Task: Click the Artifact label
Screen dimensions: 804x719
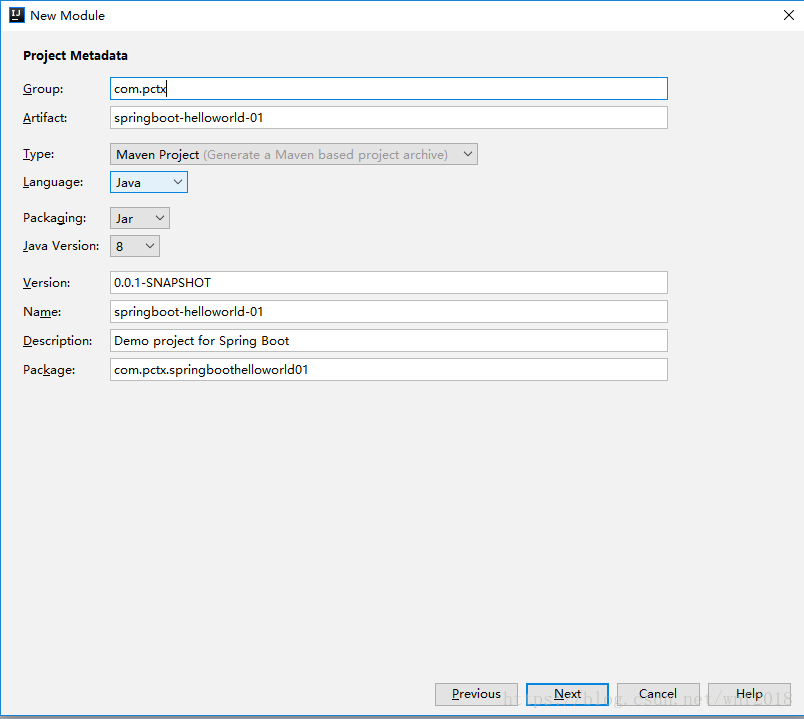Action: 45,117
